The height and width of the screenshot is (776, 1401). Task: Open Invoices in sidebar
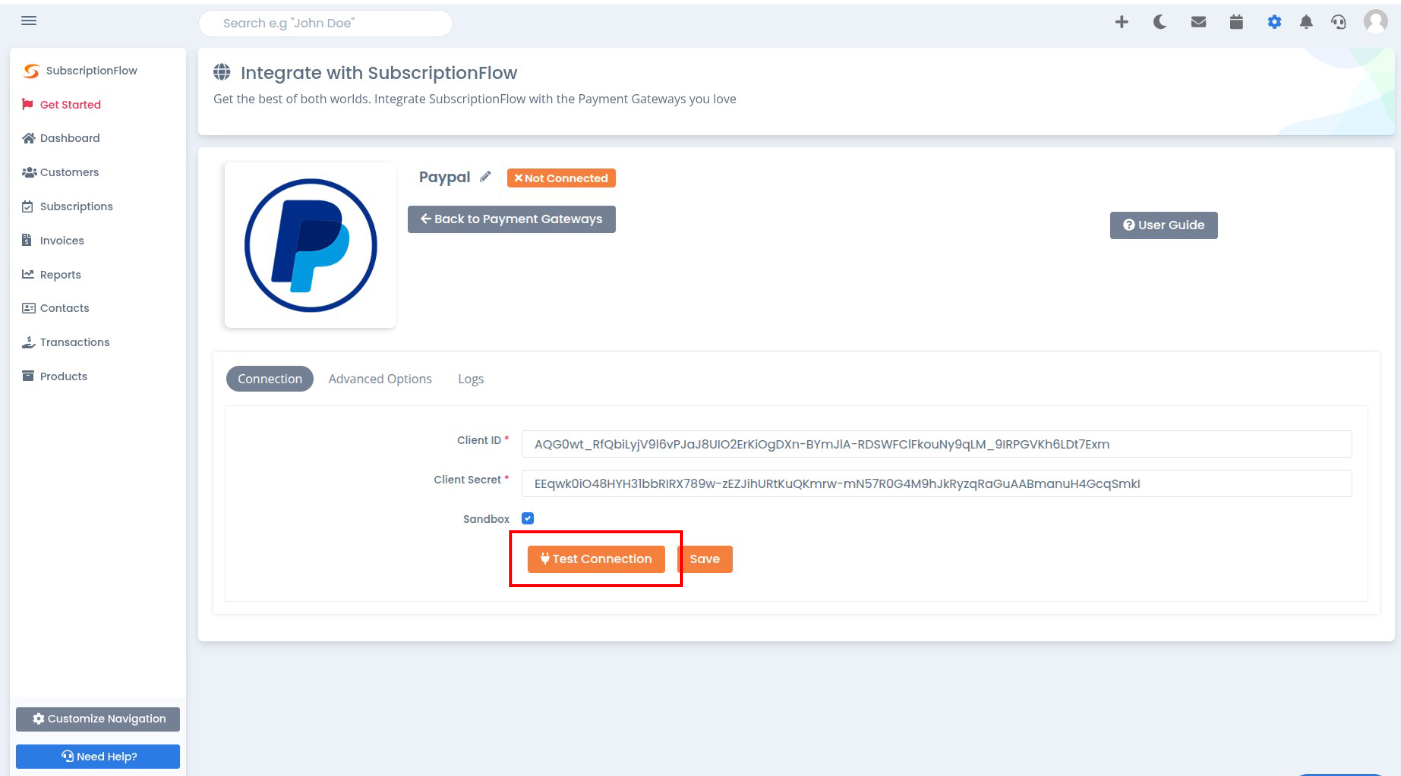click(x=53, y=241)
